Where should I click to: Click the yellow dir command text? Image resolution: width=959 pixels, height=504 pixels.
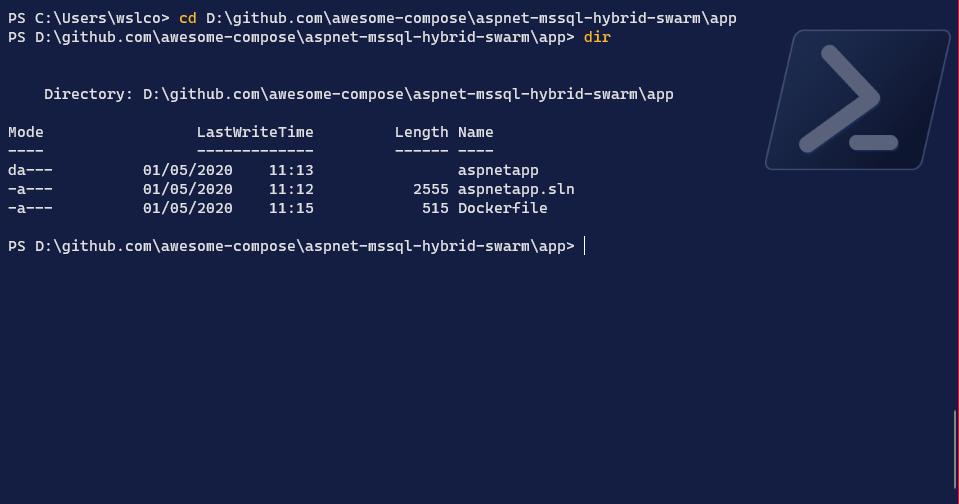click(x=597, y=37)
